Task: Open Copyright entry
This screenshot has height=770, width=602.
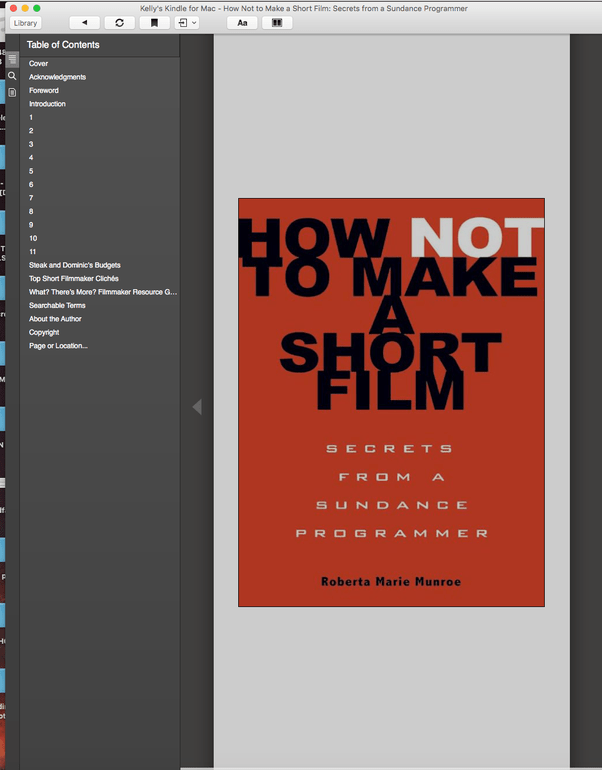Action: [44, 332]
